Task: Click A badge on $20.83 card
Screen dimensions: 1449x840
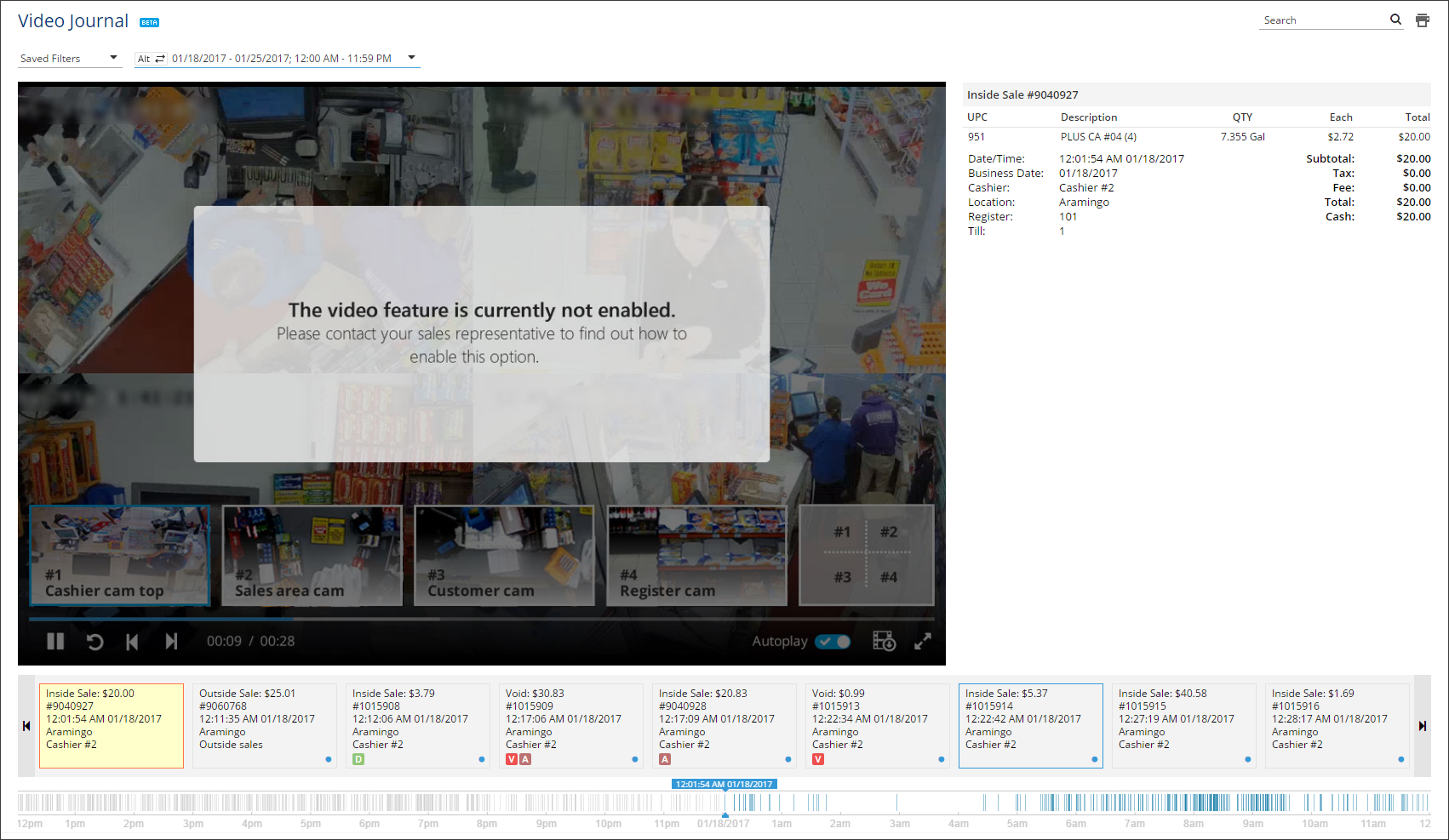Action: (665, 759)
